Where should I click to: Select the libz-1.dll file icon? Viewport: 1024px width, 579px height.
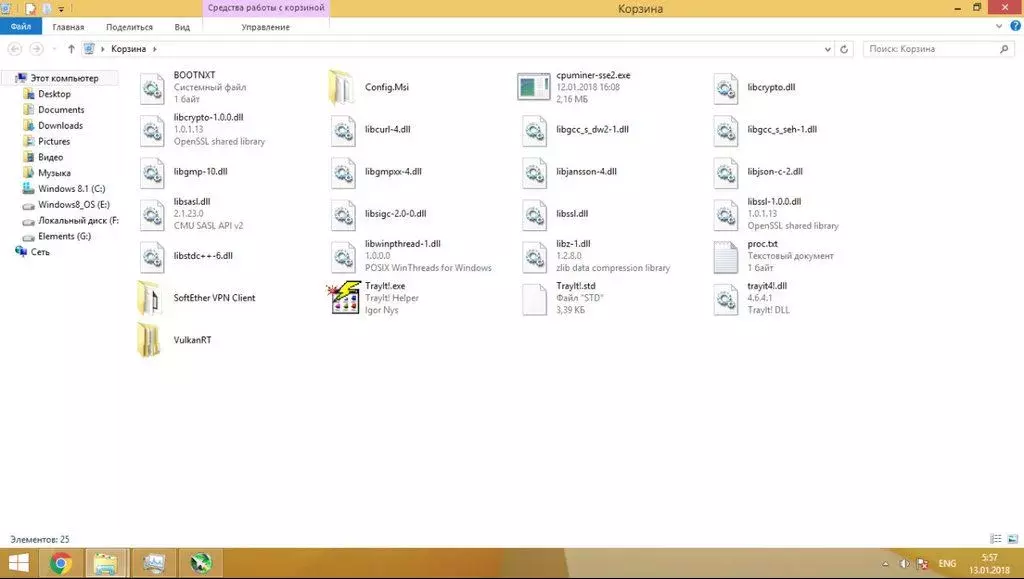click(535, 257)
